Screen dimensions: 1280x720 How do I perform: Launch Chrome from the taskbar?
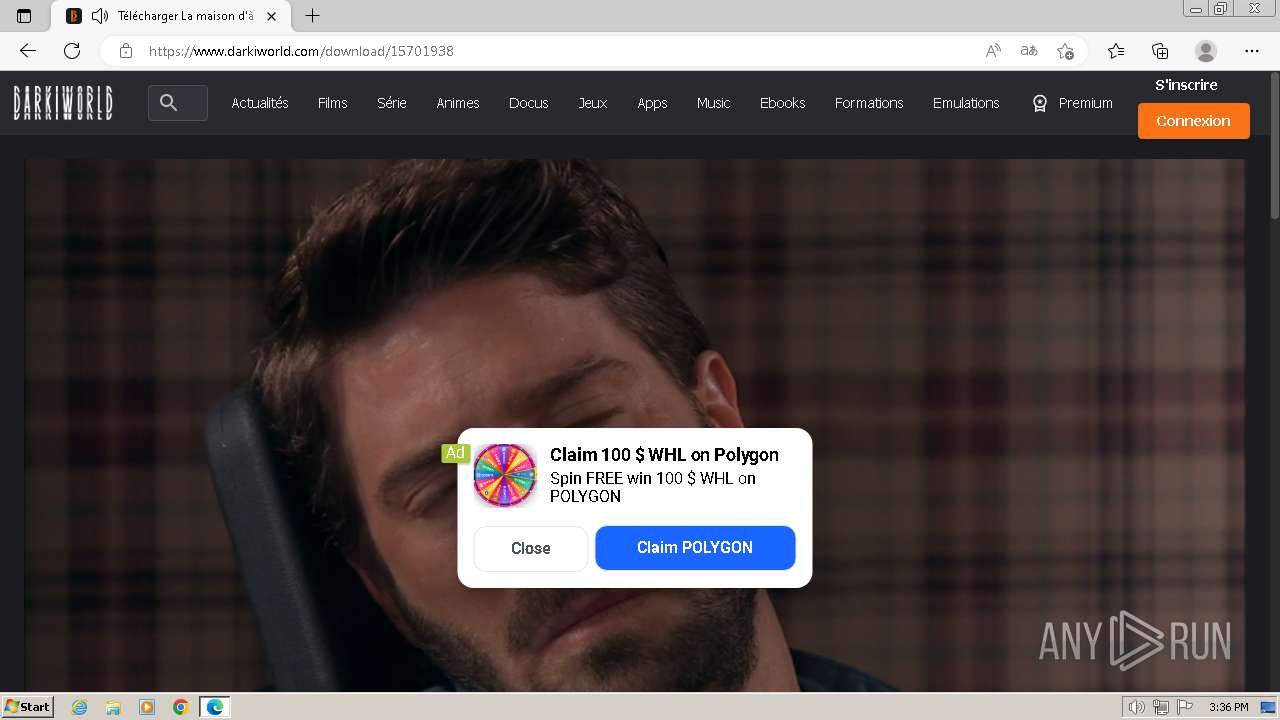tap(181, 707)
